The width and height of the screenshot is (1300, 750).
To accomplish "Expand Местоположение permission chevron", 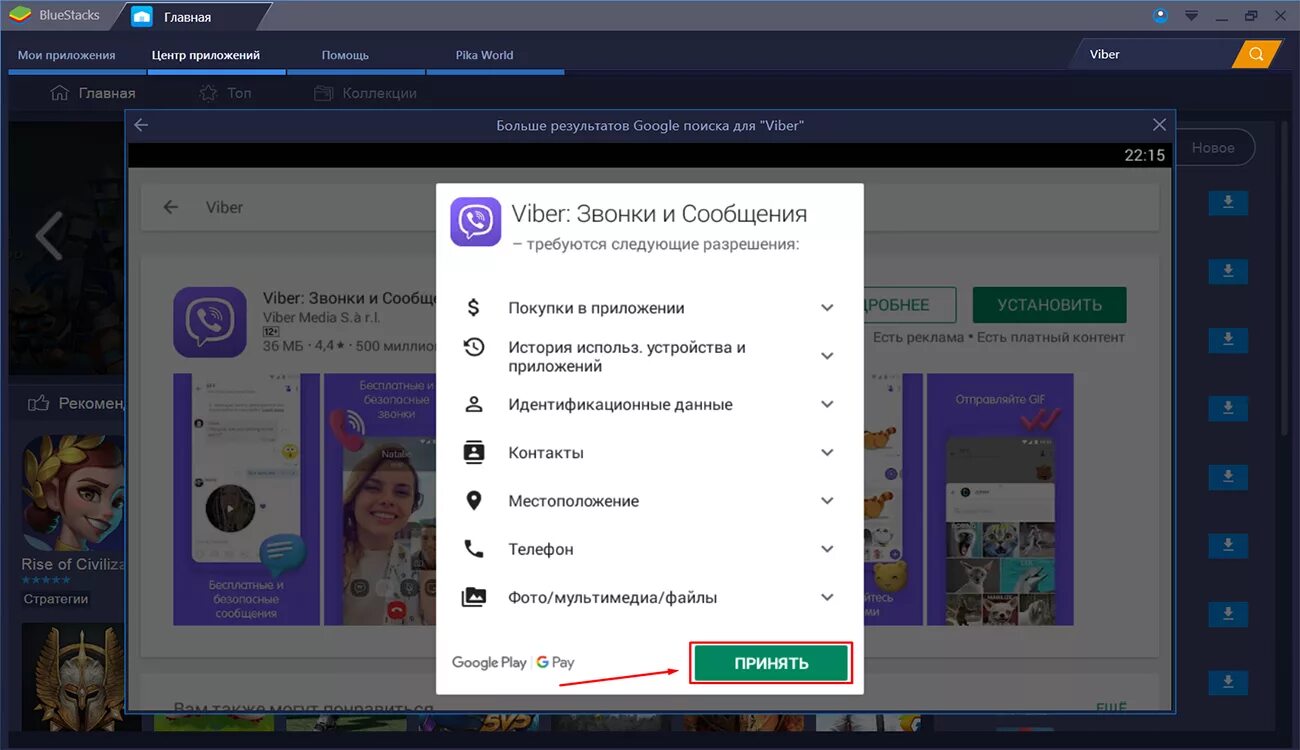I will (827, 500).
